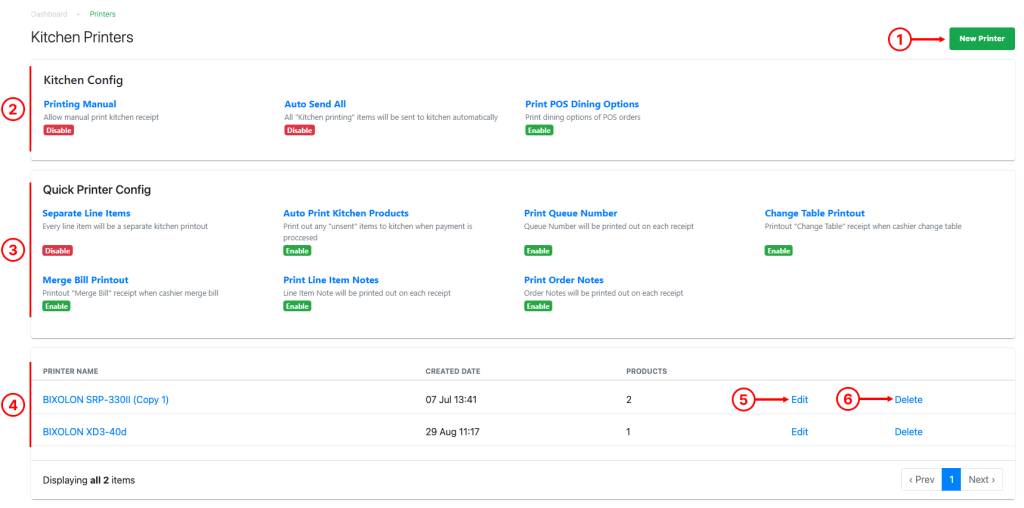The image size is (1024, 508).
Task: Toggle the Enable badge under Print Queue Number
Action: click(538, 251)
